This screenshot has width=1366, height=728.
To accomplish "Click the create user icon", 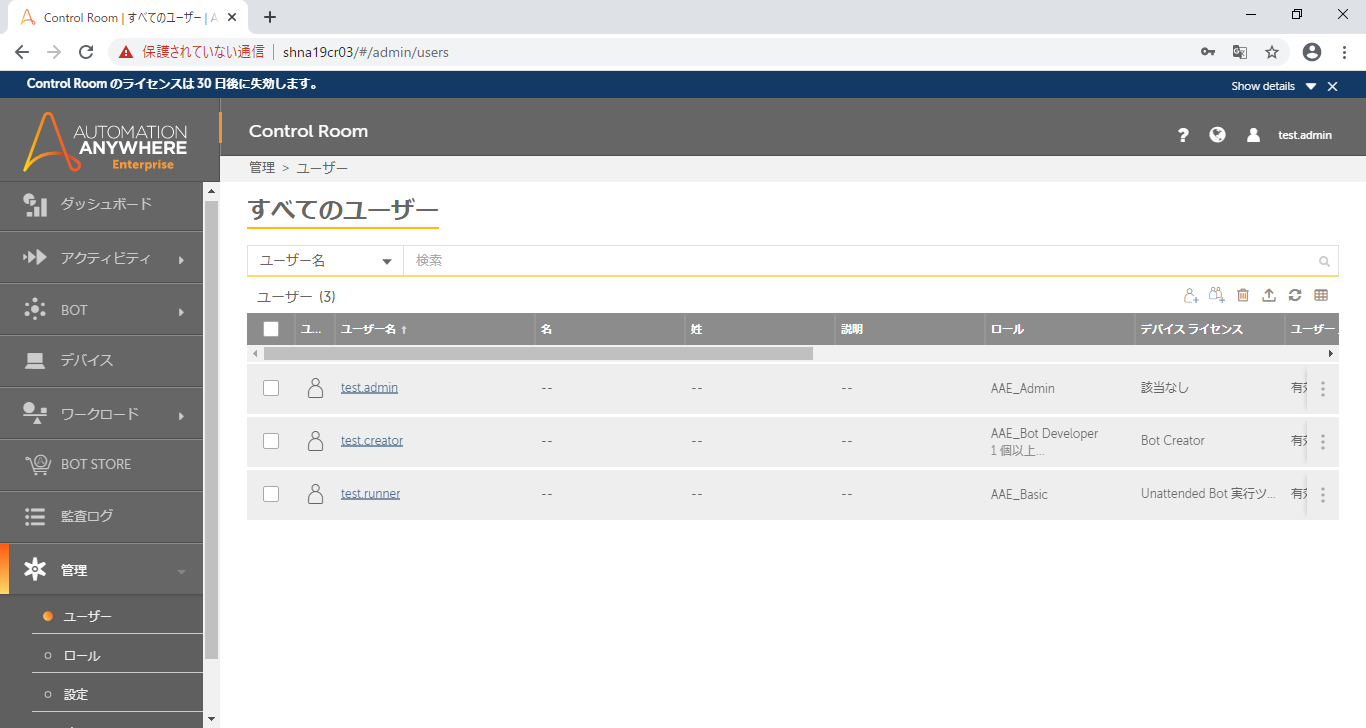I will coord(1190,295).
